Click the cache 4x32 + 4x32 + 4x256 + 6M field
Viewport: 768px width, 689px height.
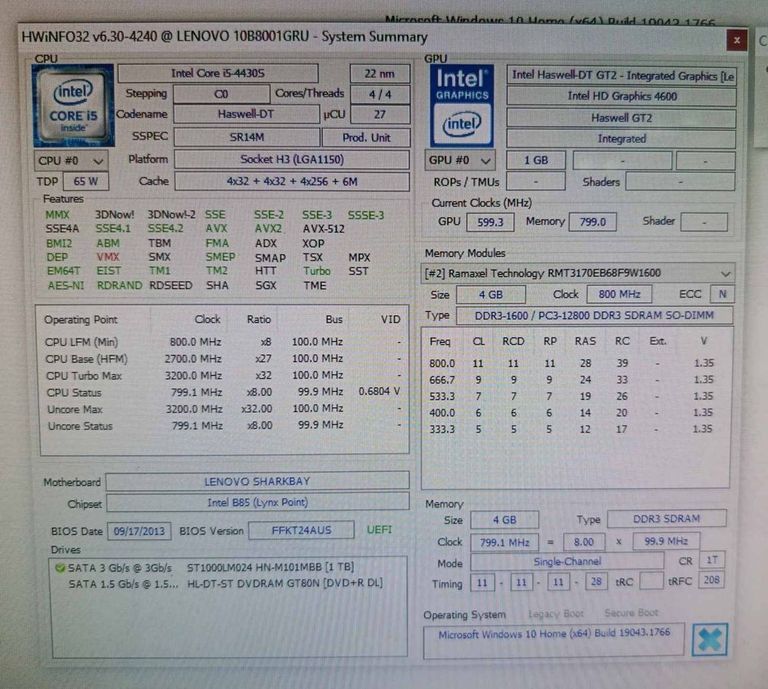pos(292,182)
